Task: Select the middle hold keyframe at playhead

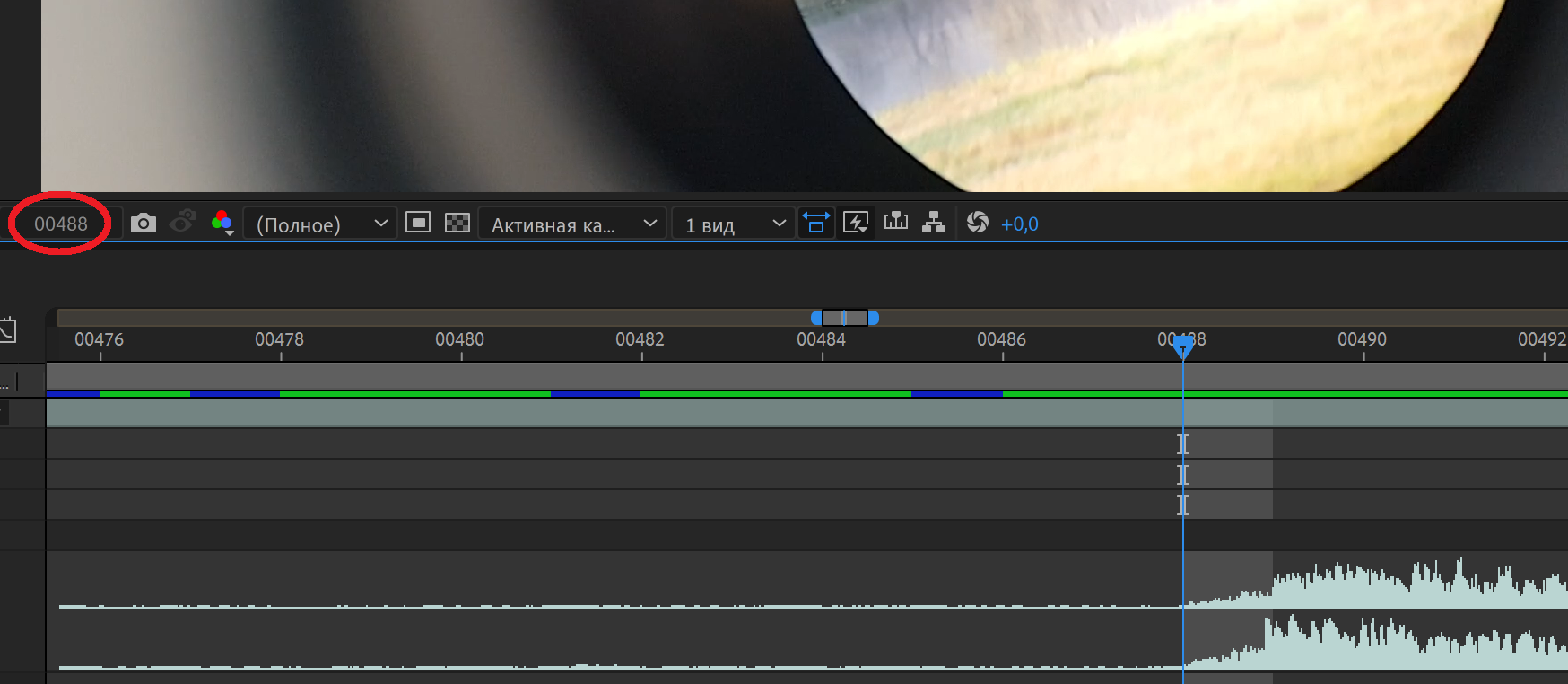Action: (1183, 474)
